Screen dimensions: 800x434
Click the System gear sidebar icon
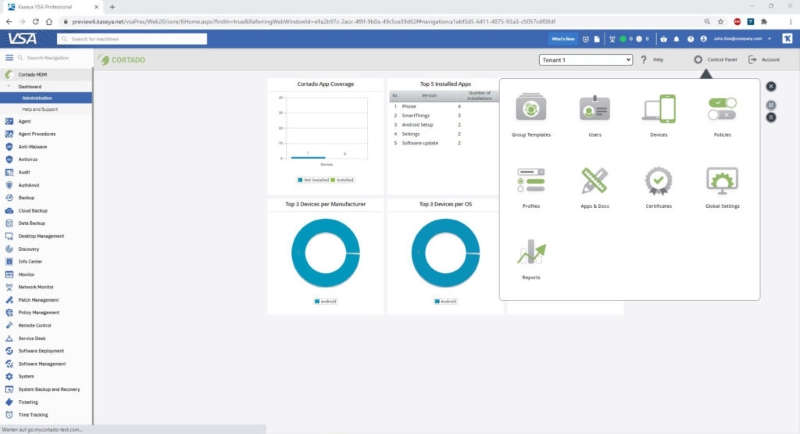(9, 376)
